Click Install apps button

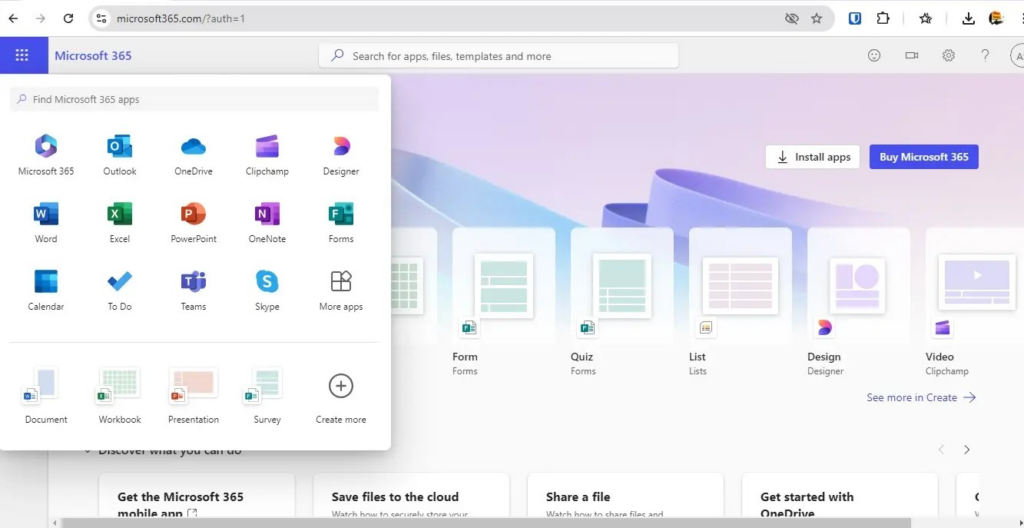coord(812,157)
